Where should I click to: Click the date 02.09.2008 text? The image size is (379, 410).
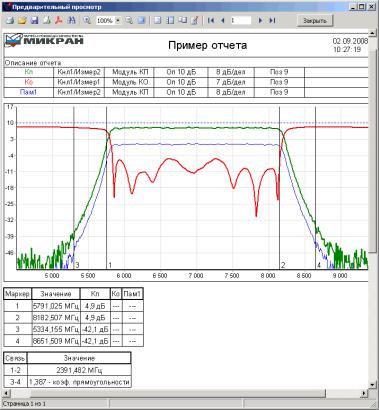350,41
